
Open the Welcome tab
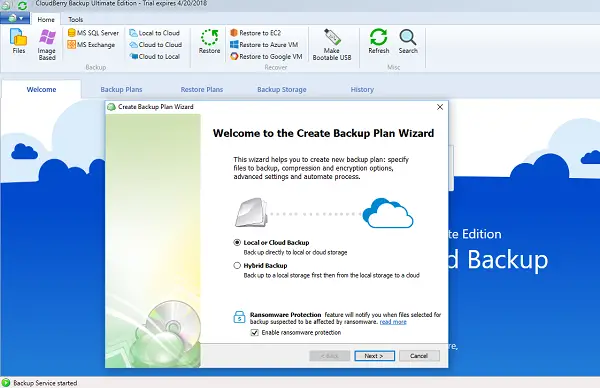pos(41,90)
